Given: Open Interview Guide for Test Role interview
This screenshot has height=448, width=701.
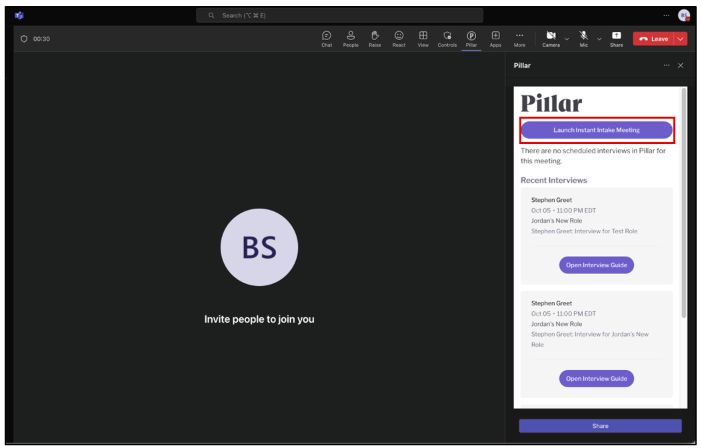Looking at the screenshot, I should click(596, 265).
